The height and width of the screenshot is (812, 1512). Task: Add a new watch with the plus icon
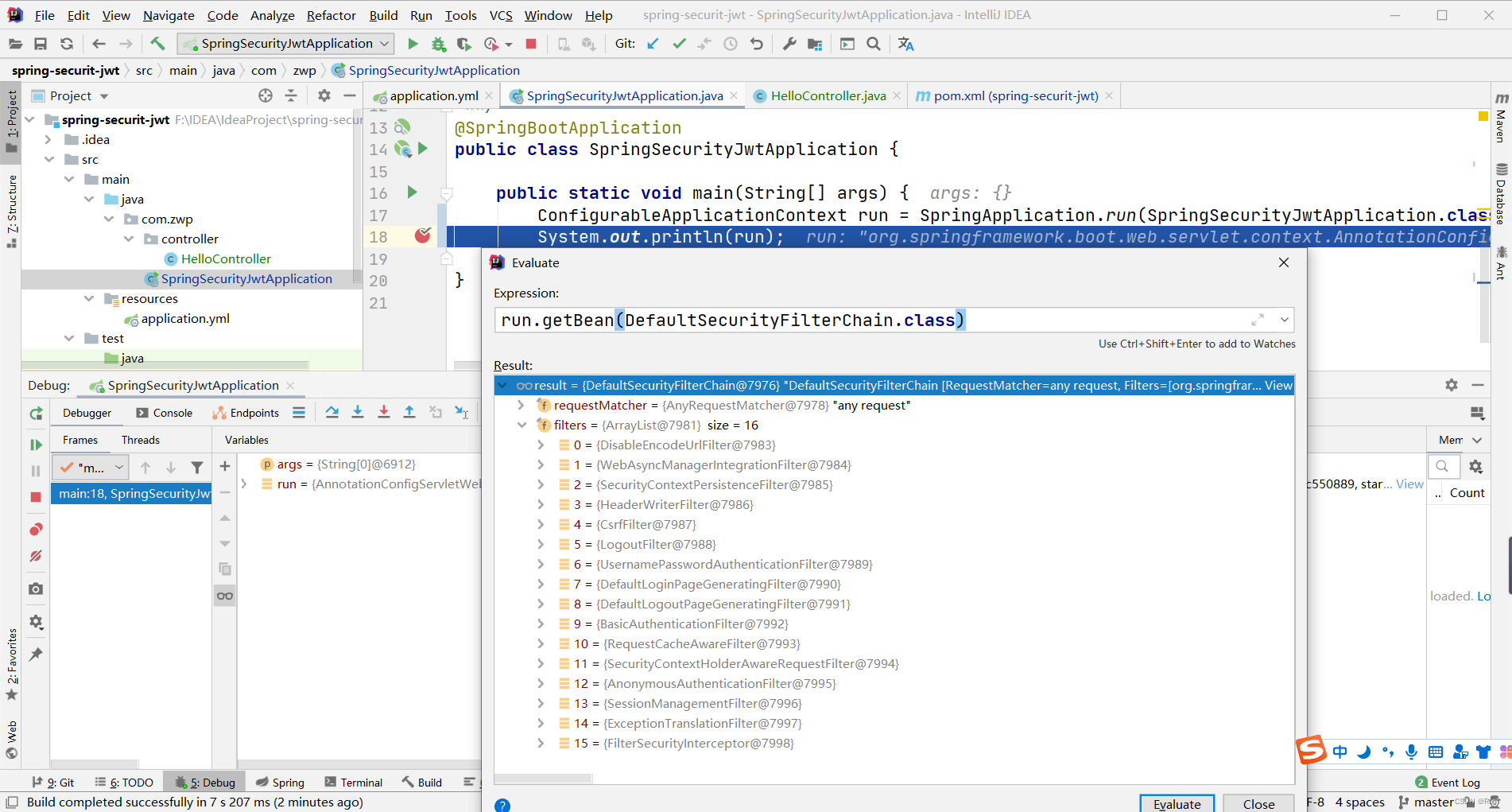tap(225, 466)
